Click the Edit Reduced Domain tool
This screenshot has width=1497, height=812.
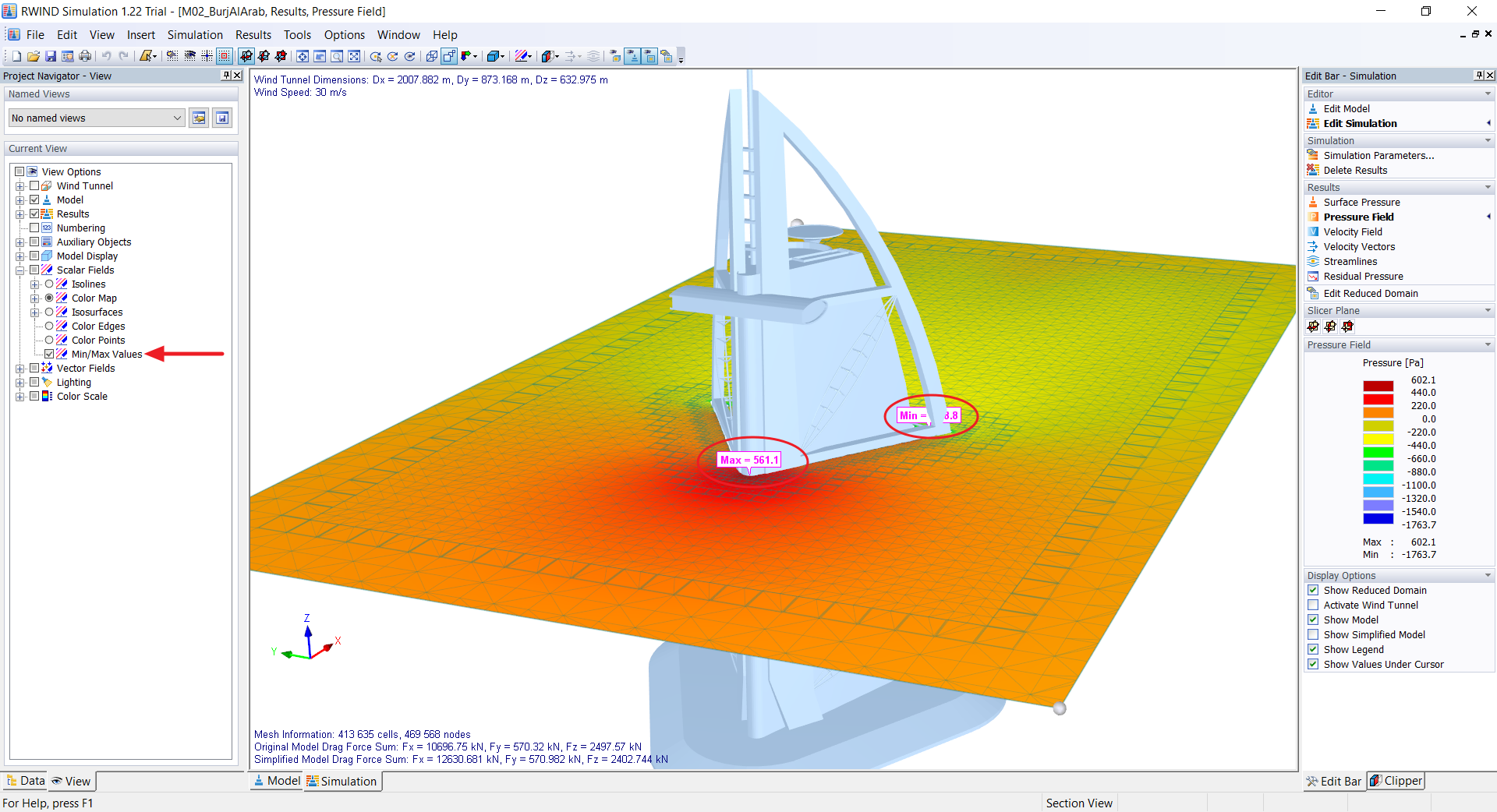[x=1370, y=293]
